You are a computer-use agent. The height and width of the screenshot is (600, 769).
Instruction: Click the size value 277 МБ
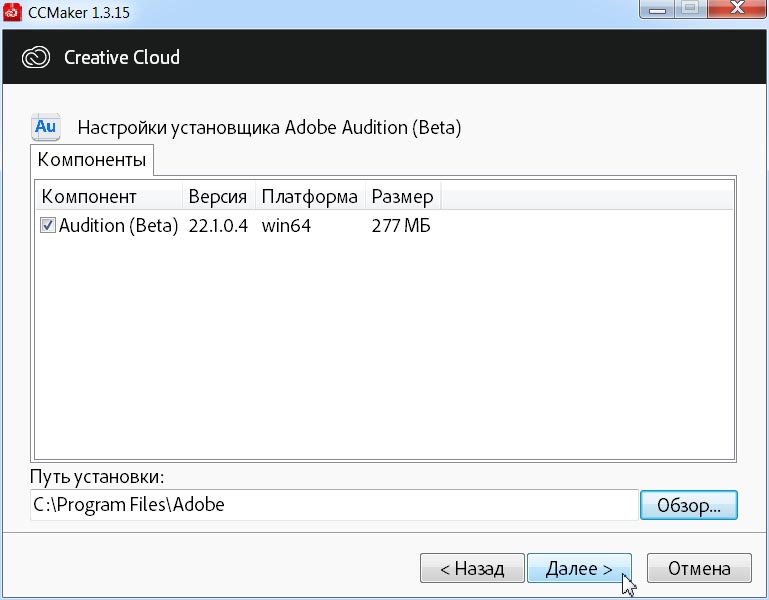pyautogui.click(x=401, y=226)
